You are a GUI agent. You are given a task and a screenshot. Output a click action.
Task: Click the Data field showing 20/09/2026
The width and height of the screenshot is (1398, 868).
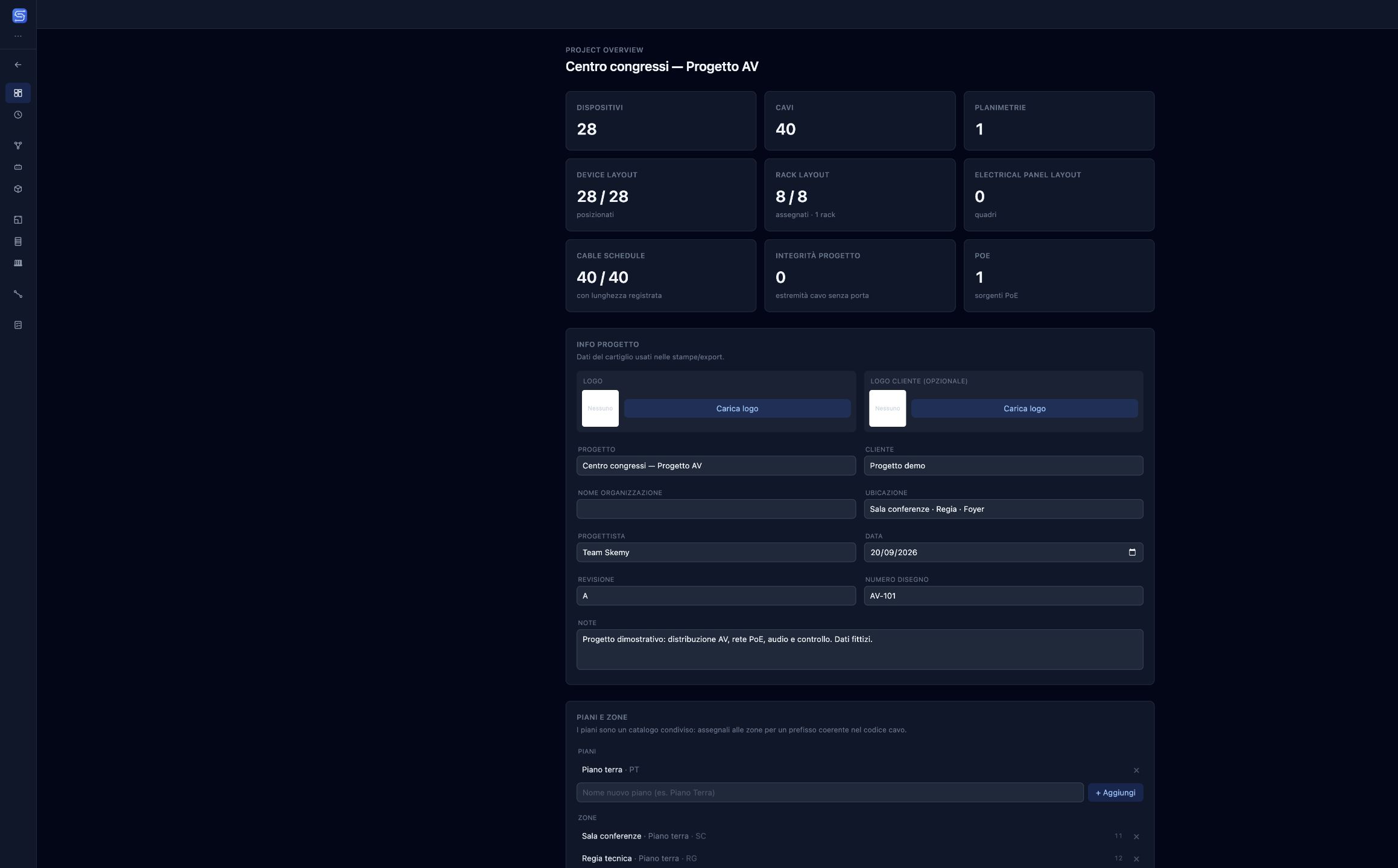(x=1003, y=552)
